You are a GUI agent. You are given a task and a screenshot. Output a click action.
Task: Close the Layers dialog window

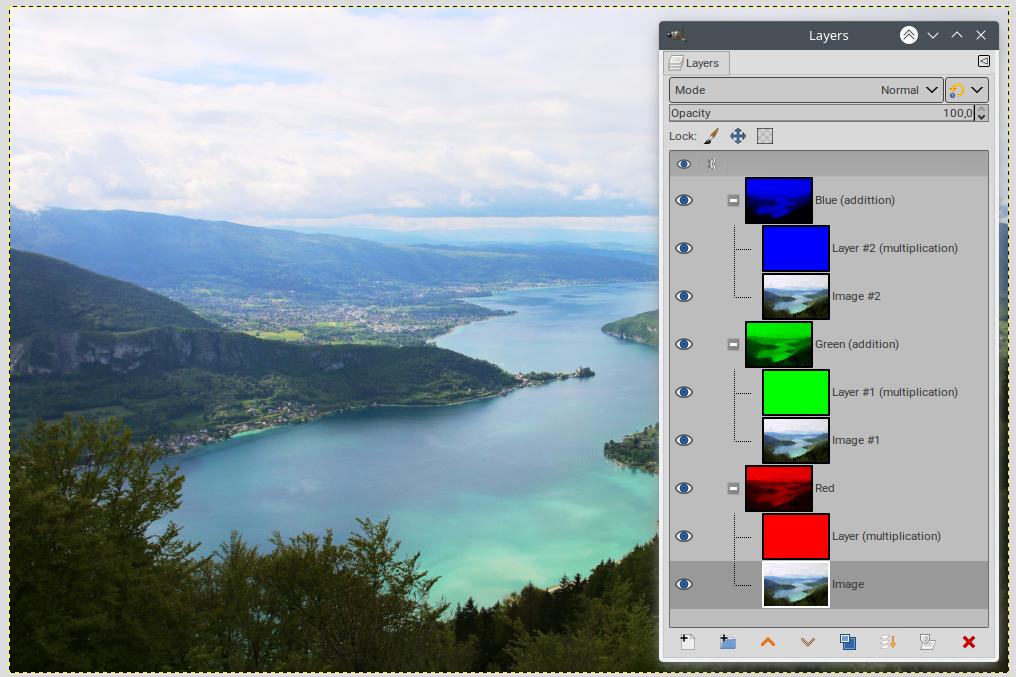coord(981,35)
